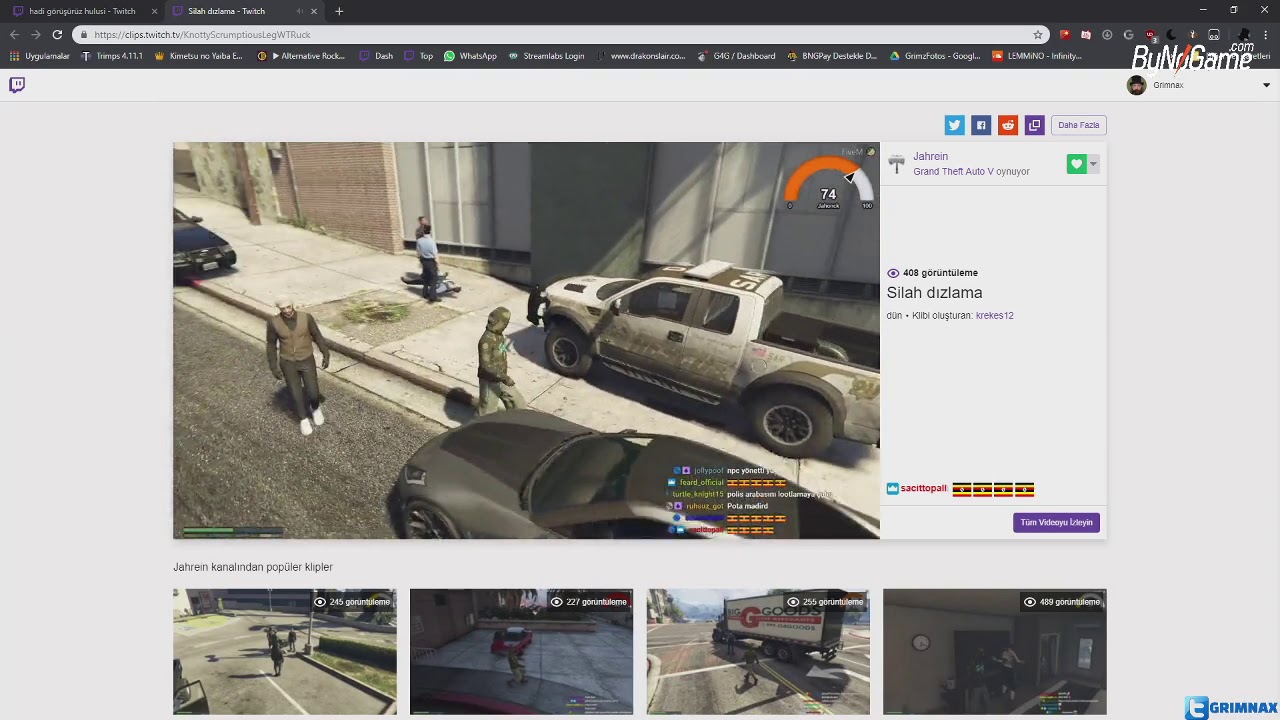Click the main clip video player
The height and width of the screenshot is (720, 1280).
click(526, 340)
